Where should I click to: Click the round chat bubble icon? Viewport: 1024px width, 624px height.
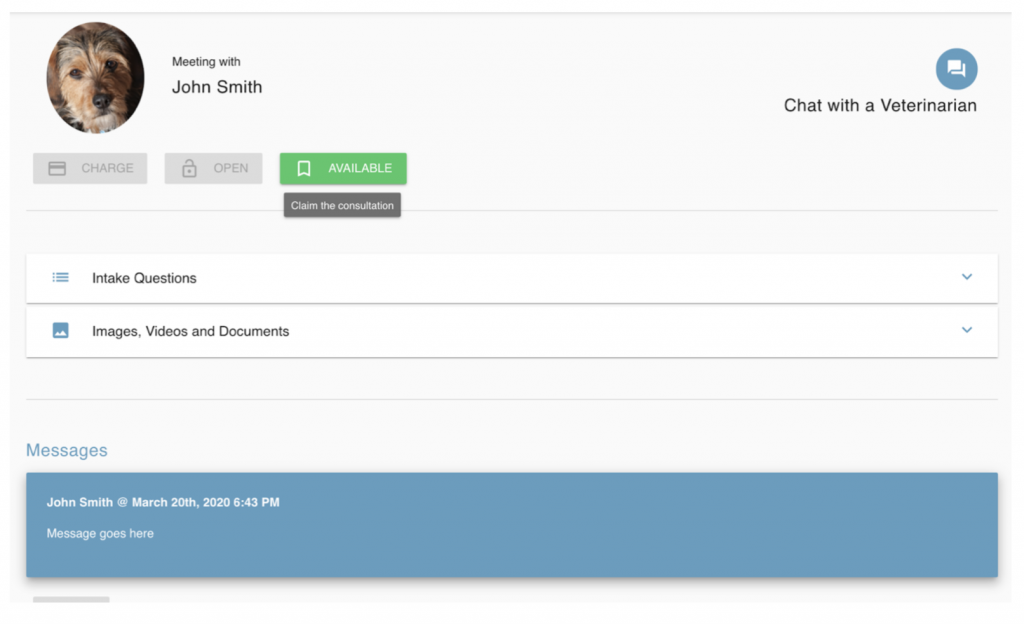[956, 69]
